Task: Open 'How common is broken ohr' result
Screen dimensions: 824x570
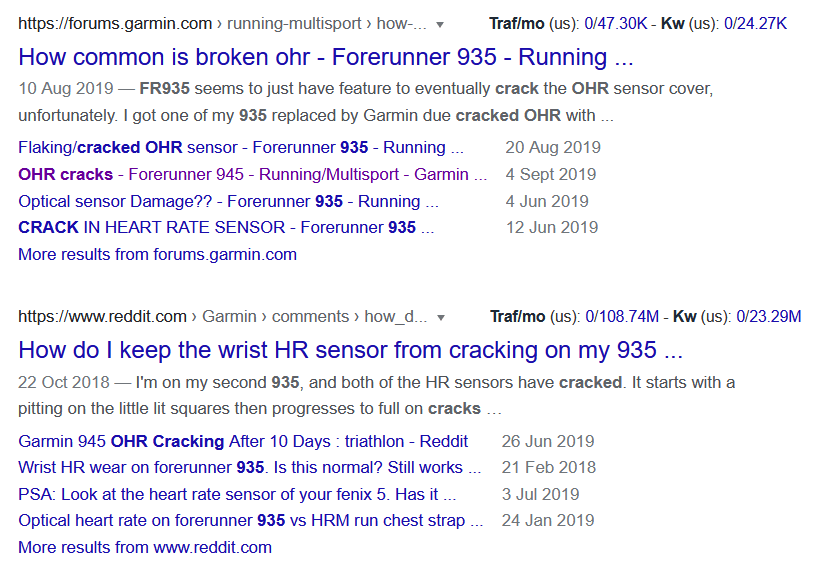Action: pos(326,56)
